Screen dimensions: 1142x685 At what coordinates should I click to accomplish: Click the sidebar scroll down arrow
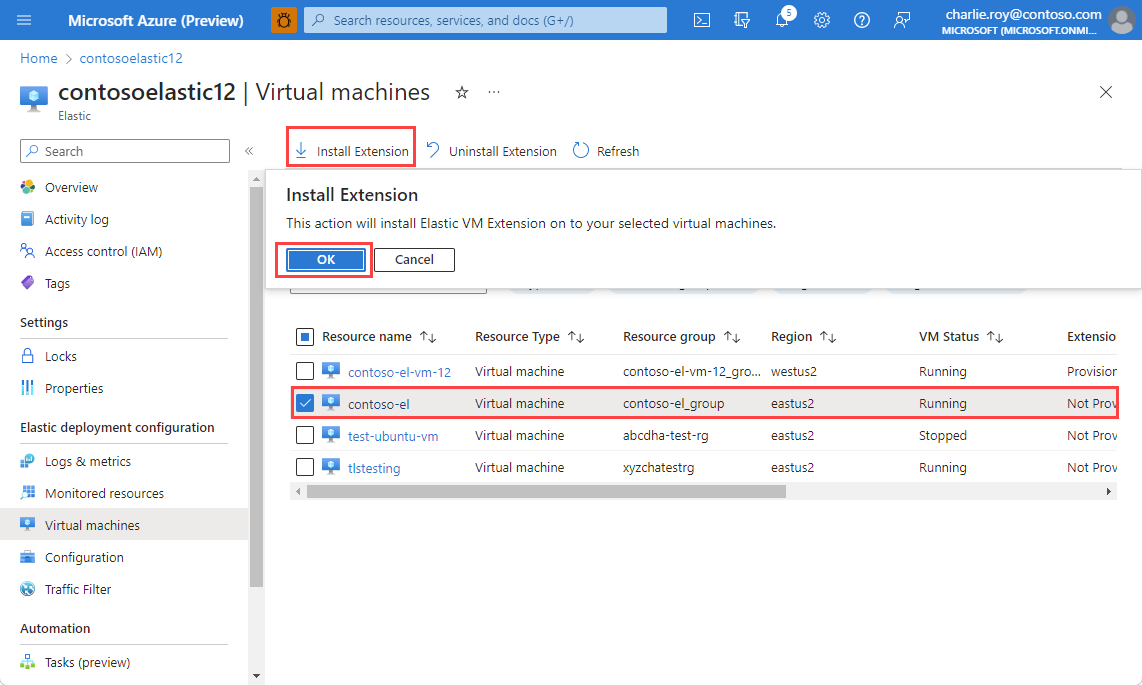(256, 676)
